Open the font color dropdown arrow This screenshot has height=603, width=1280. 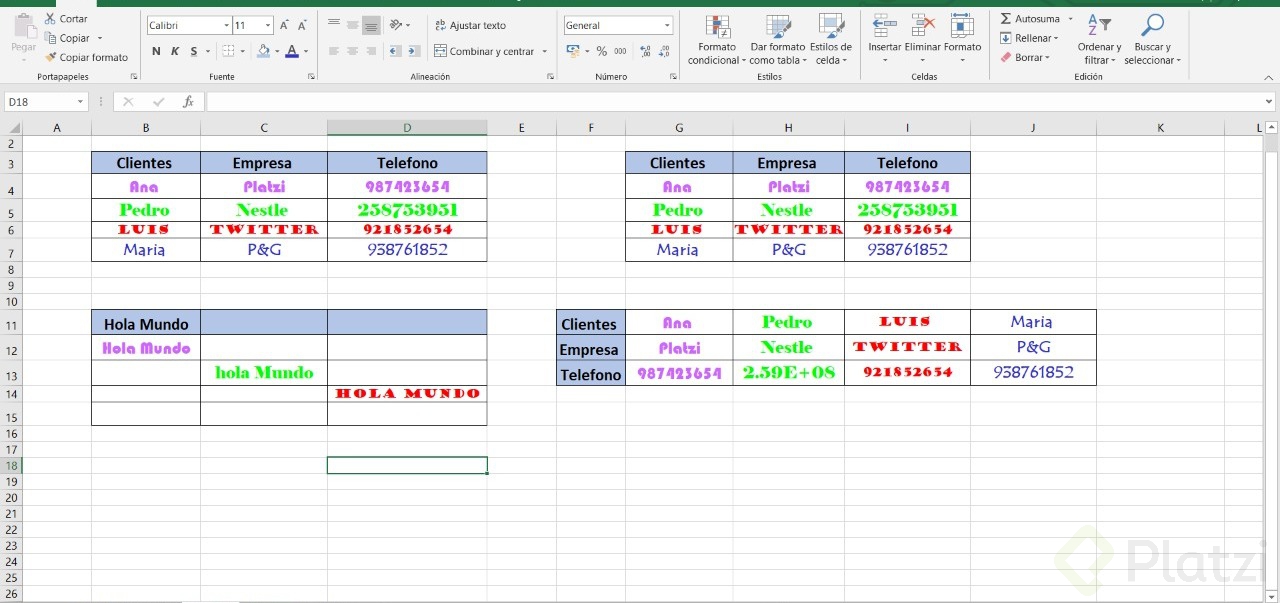304,51
